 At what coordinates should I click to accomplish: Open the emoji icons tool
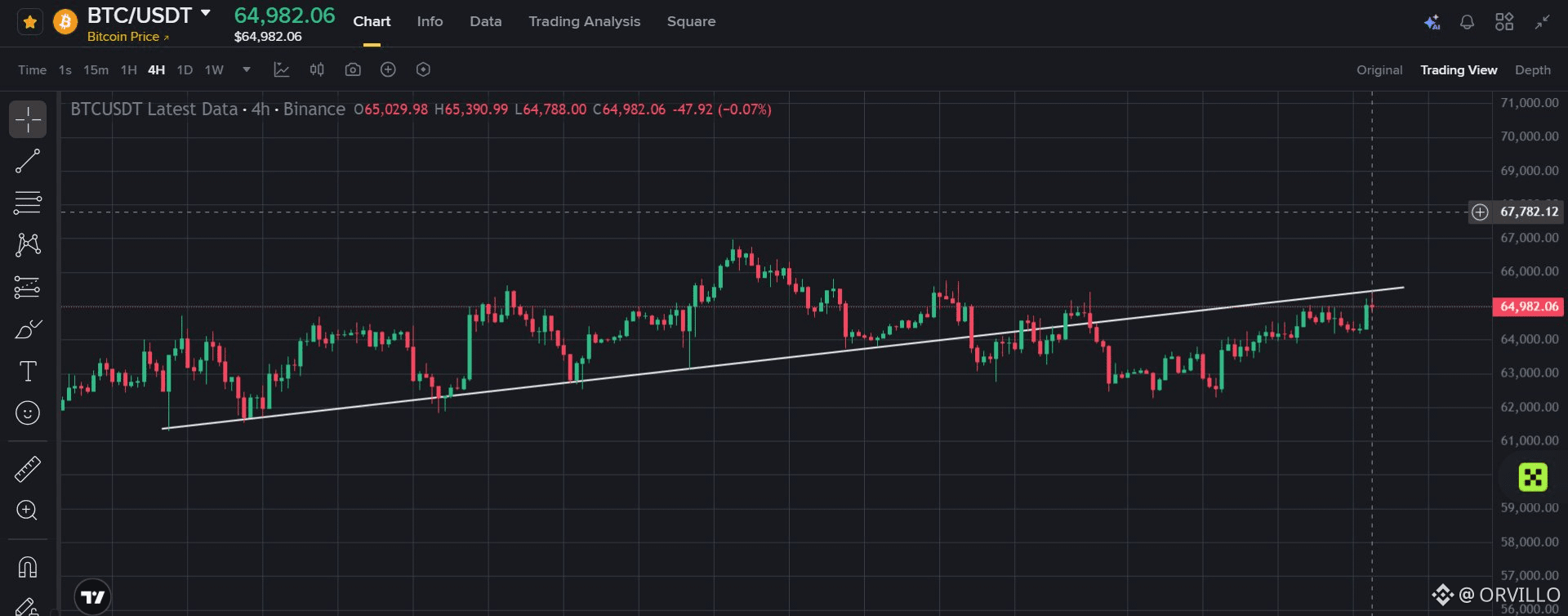pyautogui.click(x=28, y=413)
